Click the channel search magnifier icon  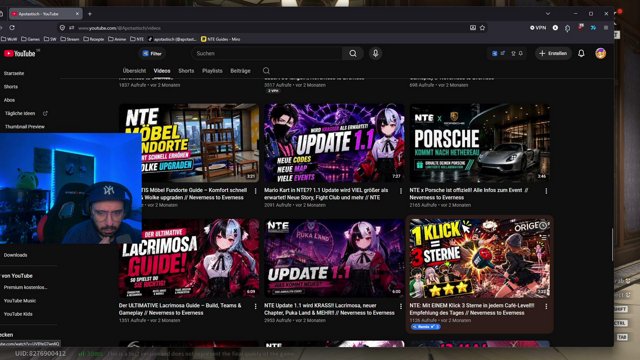(266, 71)
